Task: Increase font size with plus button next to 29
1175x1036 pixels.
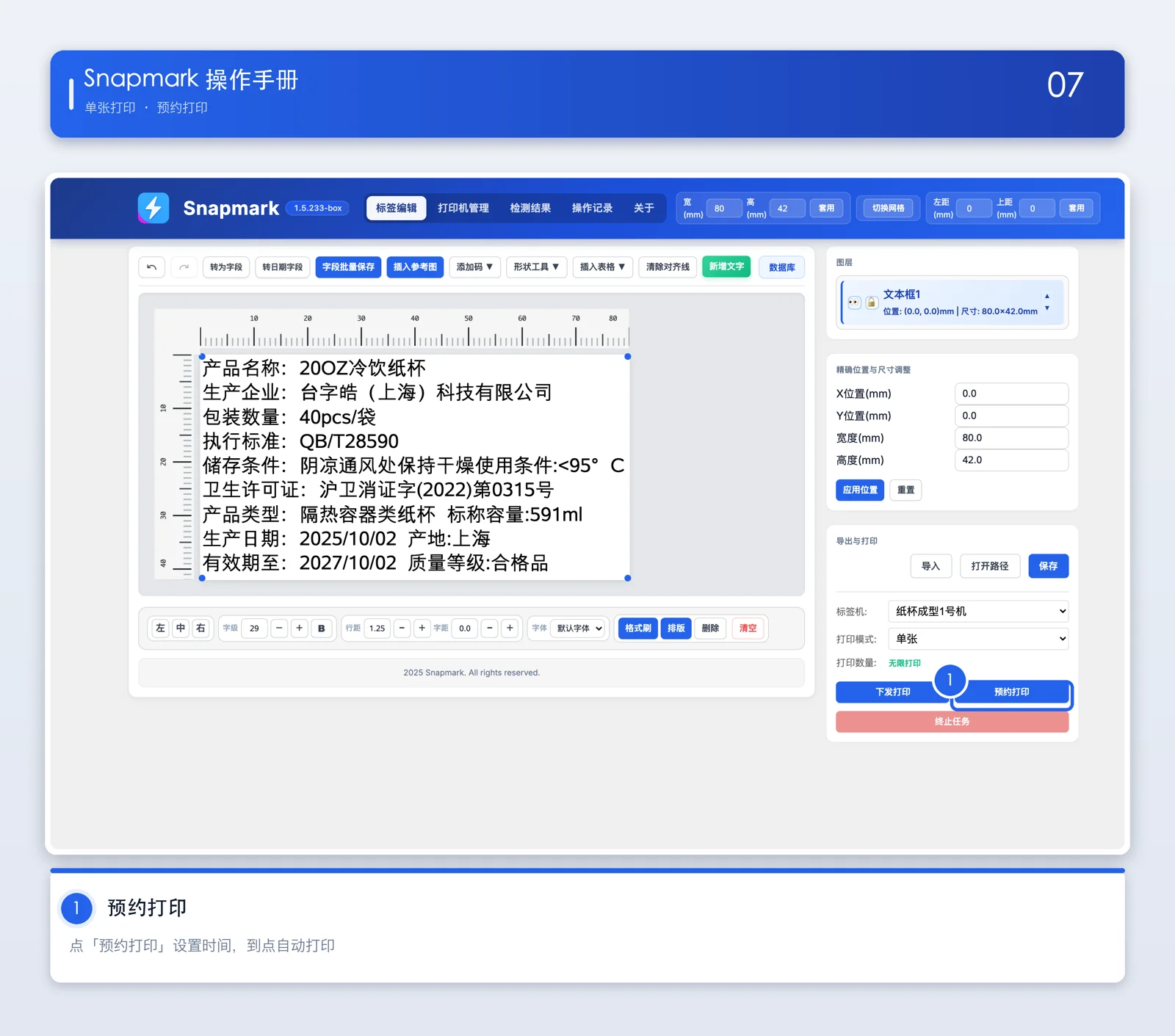Action: click(299, 629)
